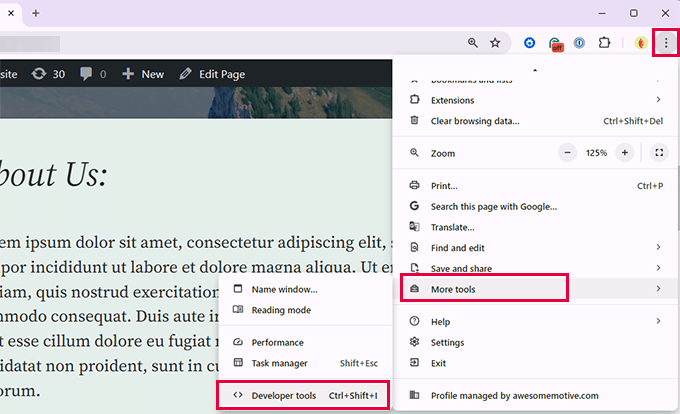Open the Extensions puzzle icon in toolbar
The width and height of the screenshot is (680, 414).
coord(605,43)
